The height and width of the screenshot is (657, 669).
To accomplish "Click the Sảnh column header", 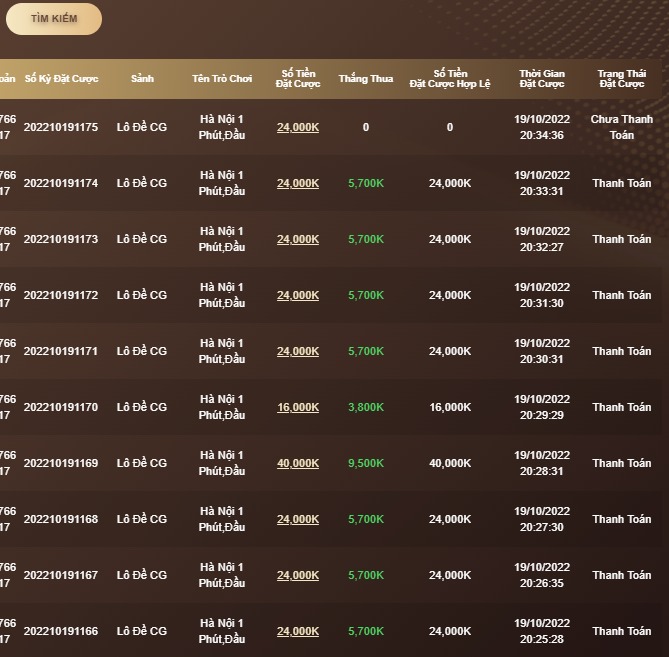I will [142, 79].
